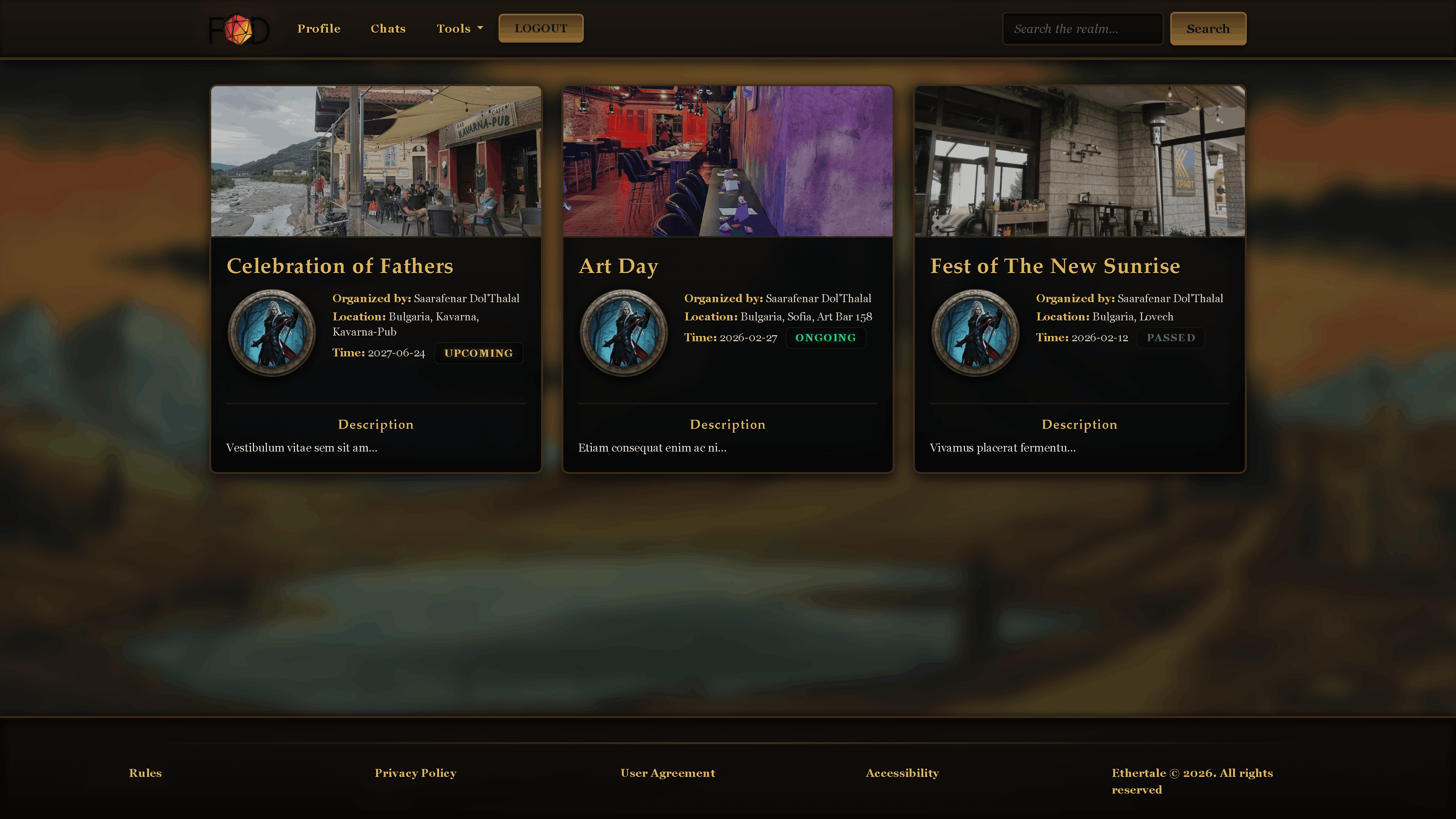Click the Search the realm input field
1456x819 pixels.
pos(1082,28)
